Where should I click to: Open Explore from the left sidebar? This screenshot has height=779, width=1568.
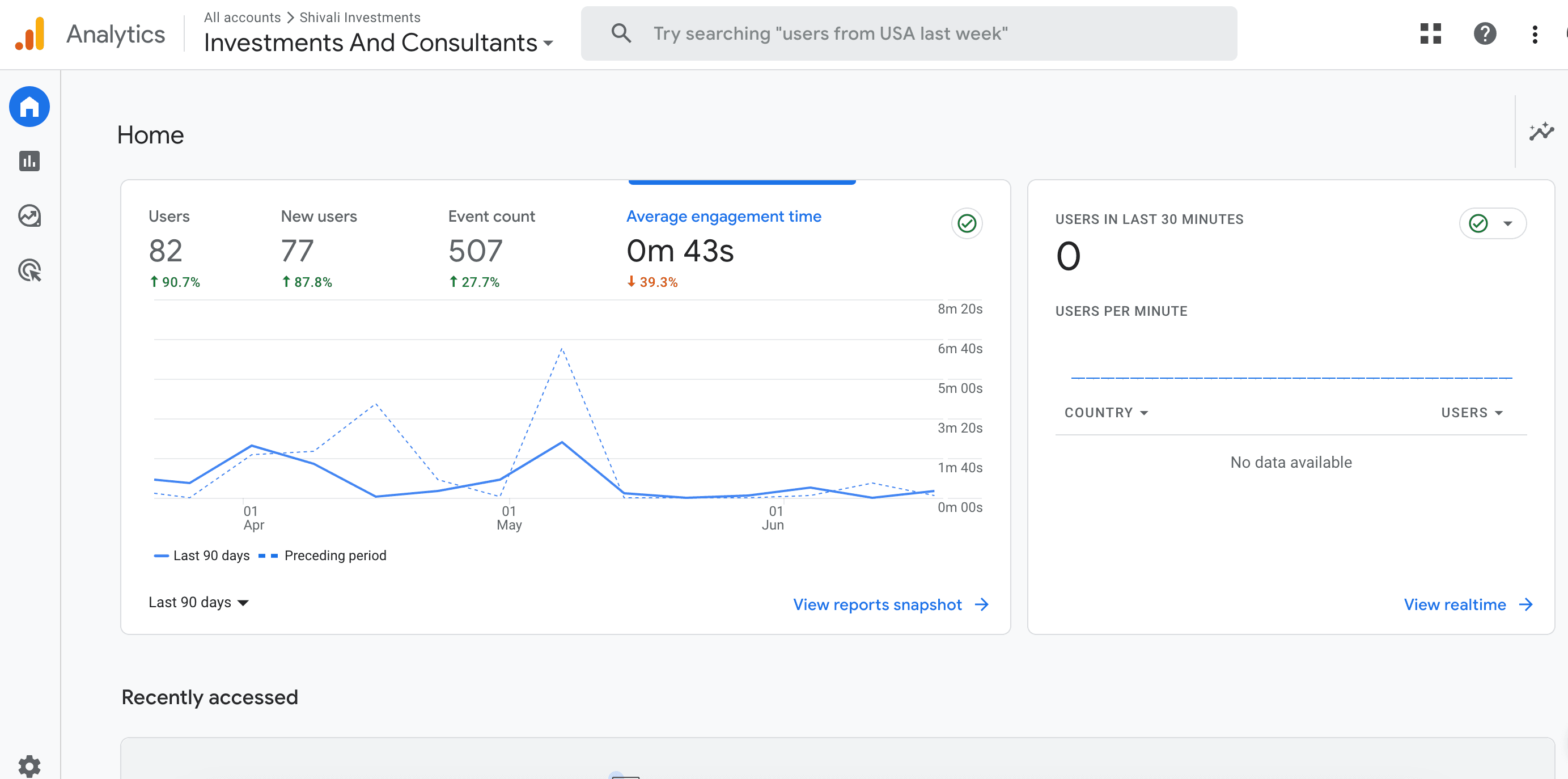29,215
